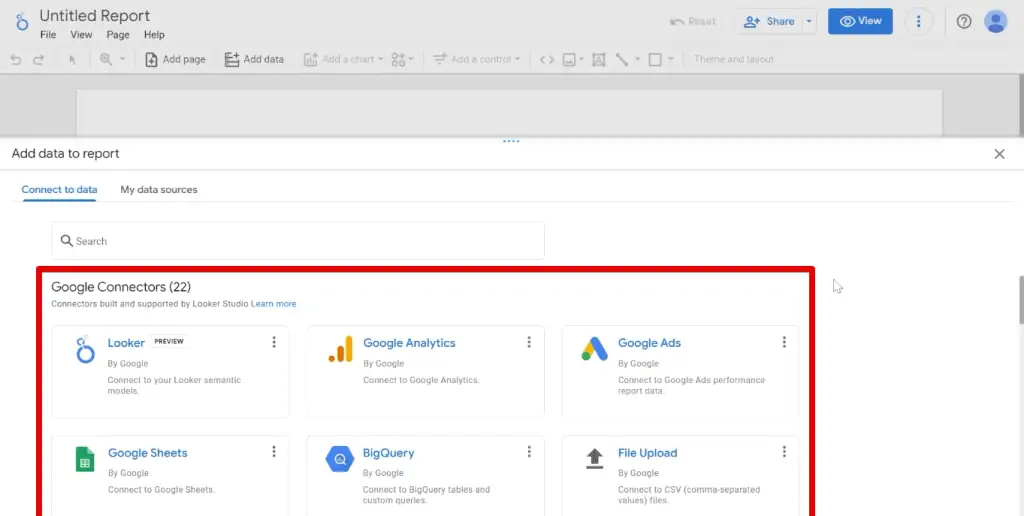Open BigQuery connector more options

click(529, 451)
